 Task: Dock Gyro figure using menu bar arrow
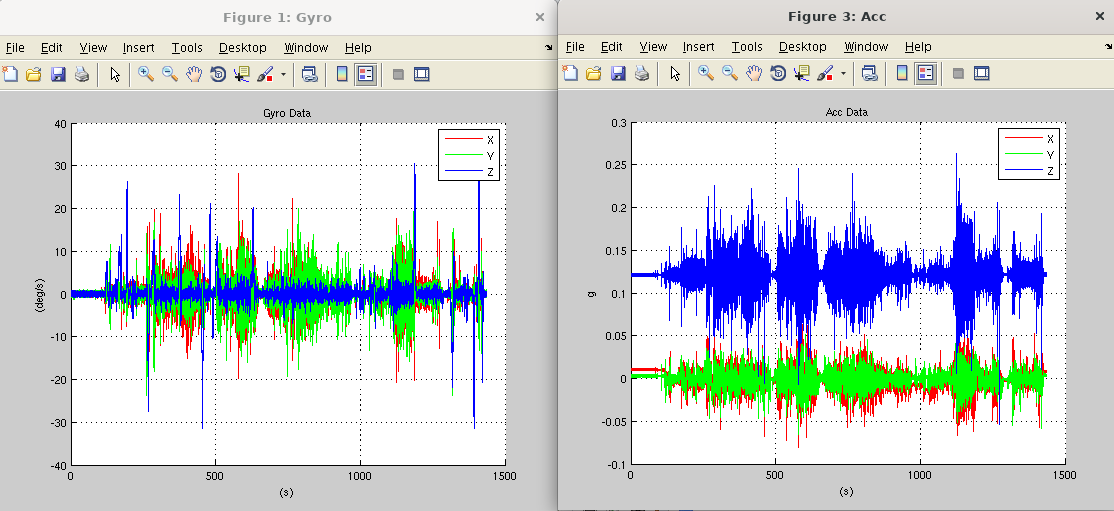pyautogui.click(x=548, y=48)
